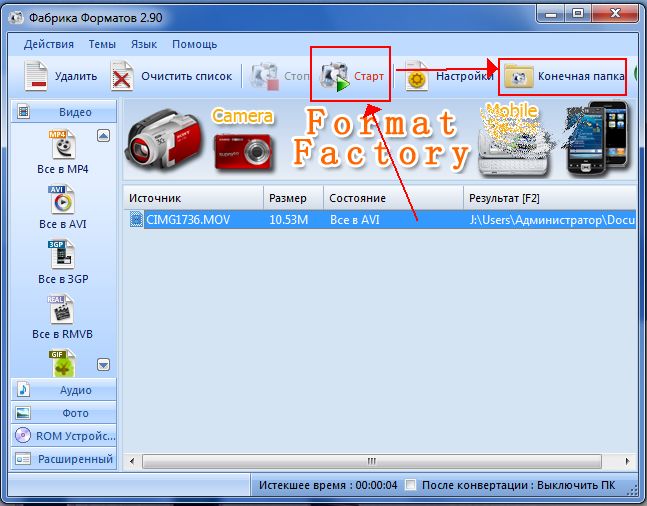Select the Все в MP4 icon
The width and height of the screenshot is (647, 506).
pos(63,144)
